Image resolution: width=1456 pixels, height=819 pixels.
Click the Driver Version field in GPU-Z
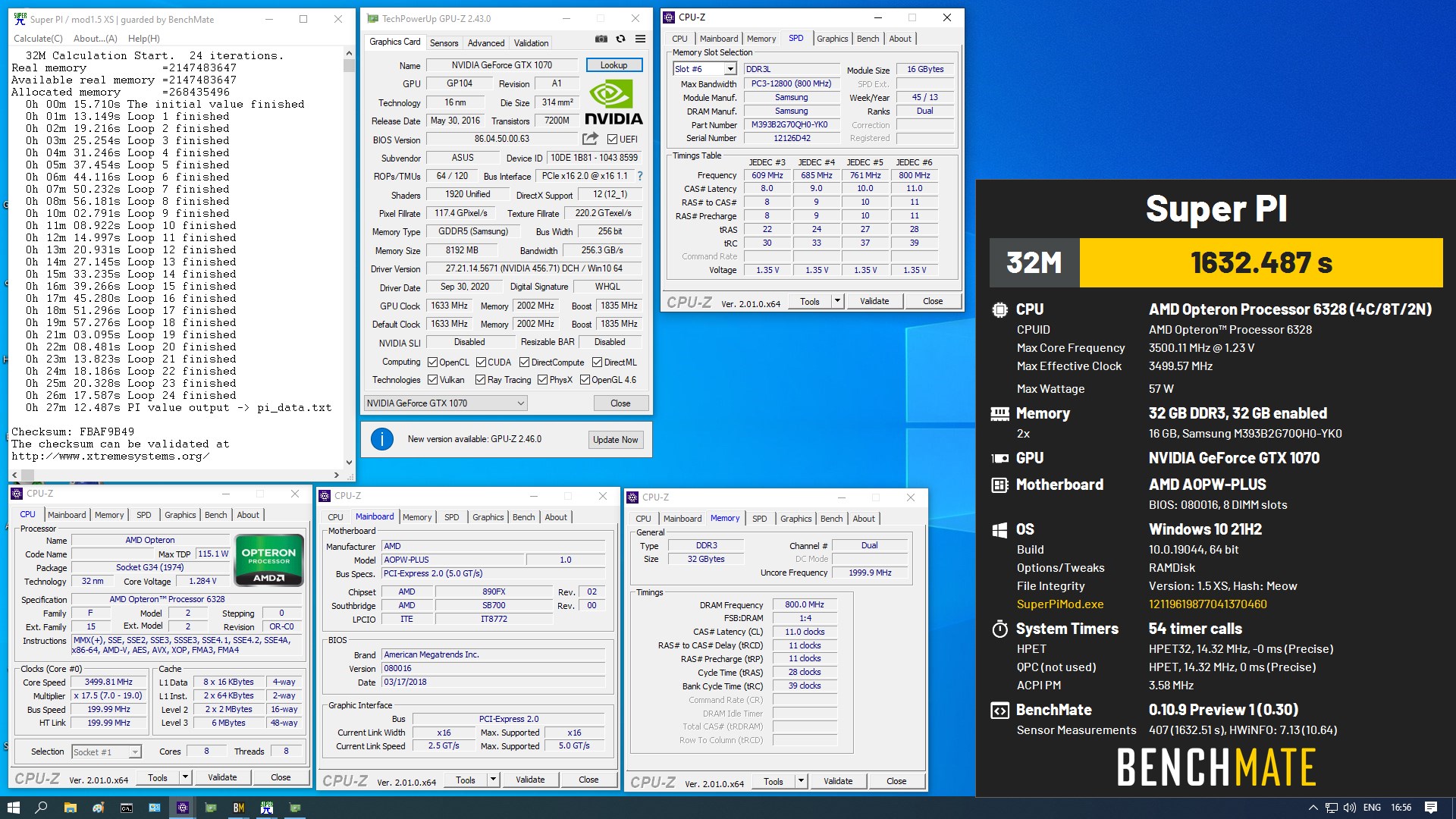tap(534, 268)
